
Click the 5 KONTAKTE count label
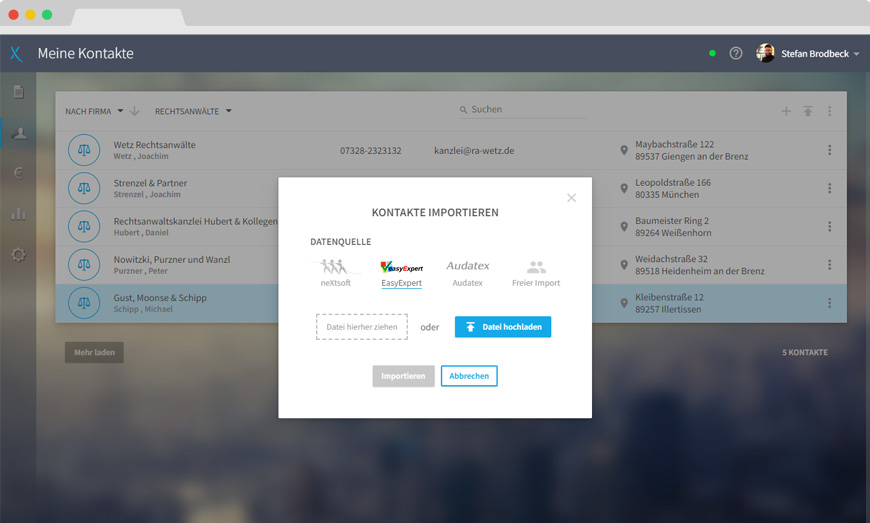click(x=805, y=352)
